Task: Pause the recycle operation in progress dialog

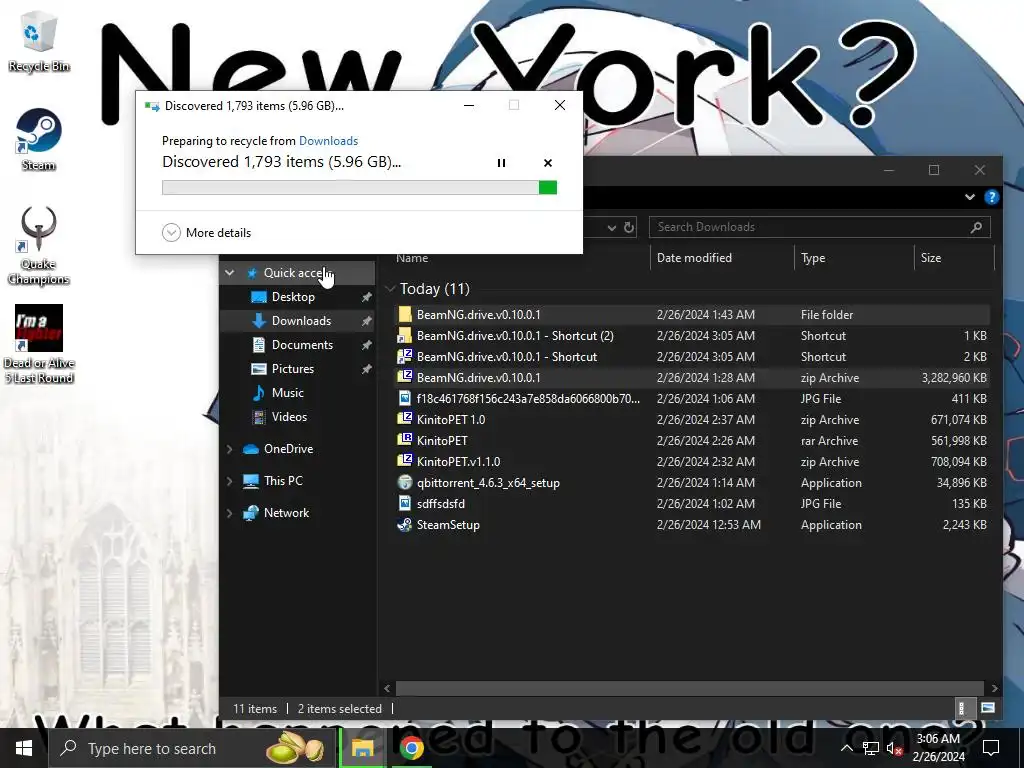Action: (501, 163)
